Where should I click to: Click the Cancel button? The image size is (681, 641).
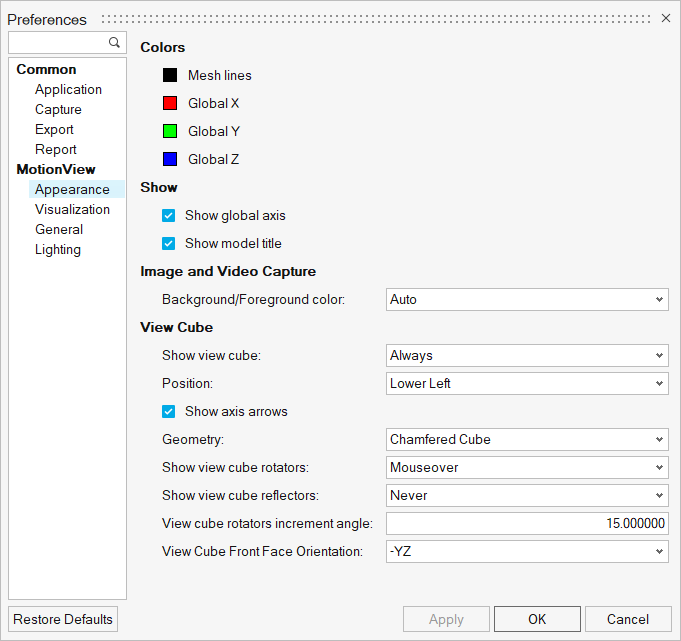point(628,619)
